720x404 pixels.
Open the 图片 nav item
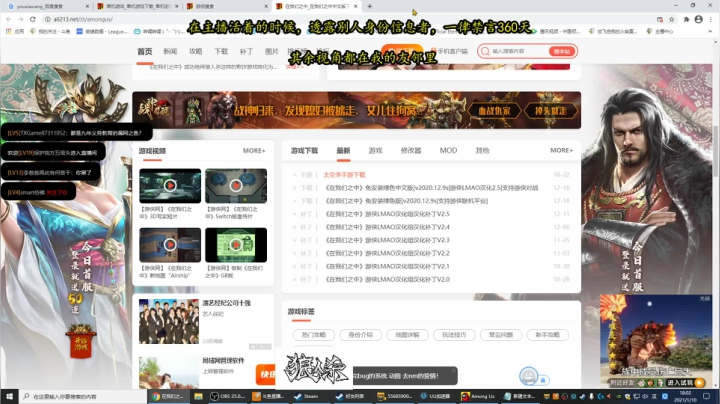pos(271,51)
